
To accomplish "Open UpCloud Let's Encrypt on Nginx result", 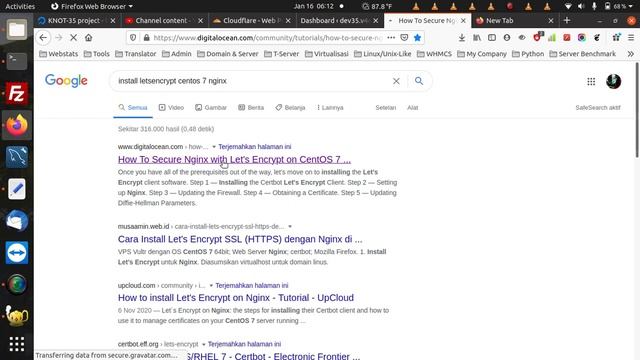I will coord(236,298).
